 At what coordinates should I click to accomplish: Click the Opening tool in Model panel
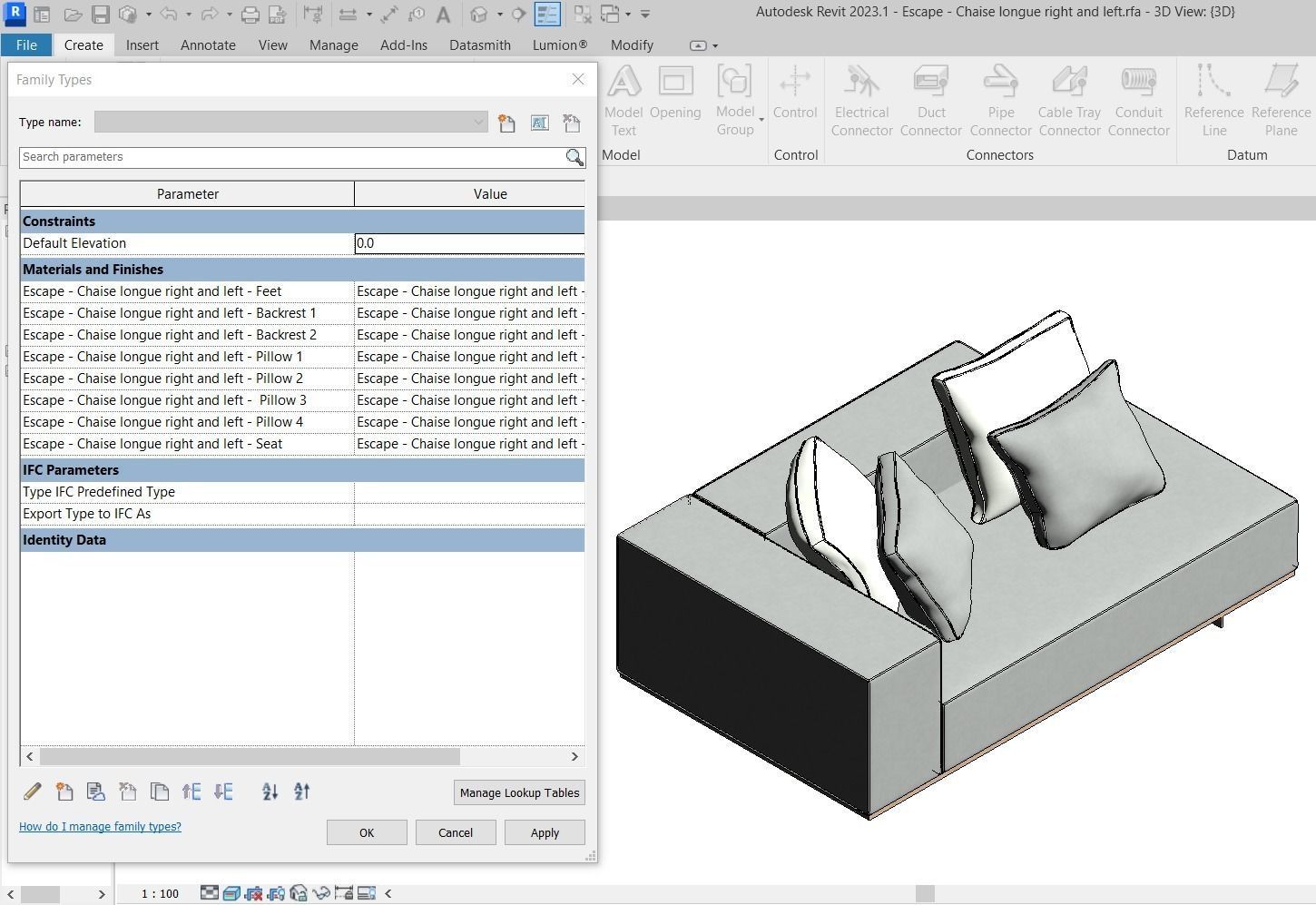point(675,93)
